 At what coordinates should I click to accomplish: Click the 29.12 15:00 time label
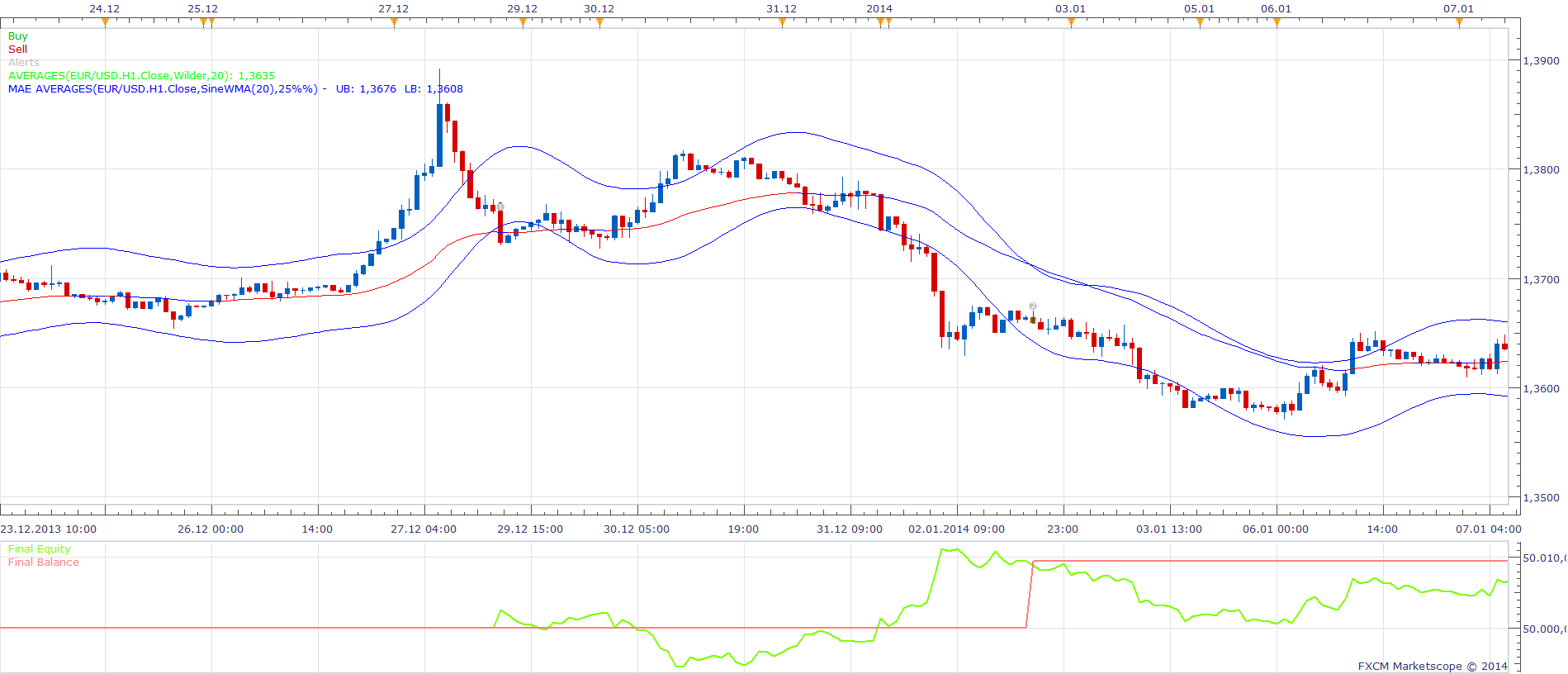click(530, 529)
